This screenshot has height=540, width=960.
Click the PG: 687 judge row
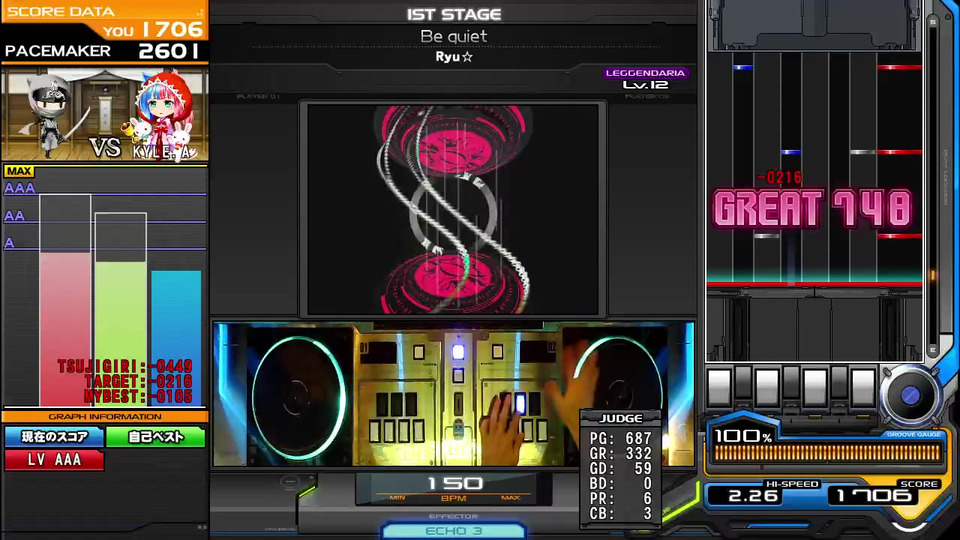(620, 438)
